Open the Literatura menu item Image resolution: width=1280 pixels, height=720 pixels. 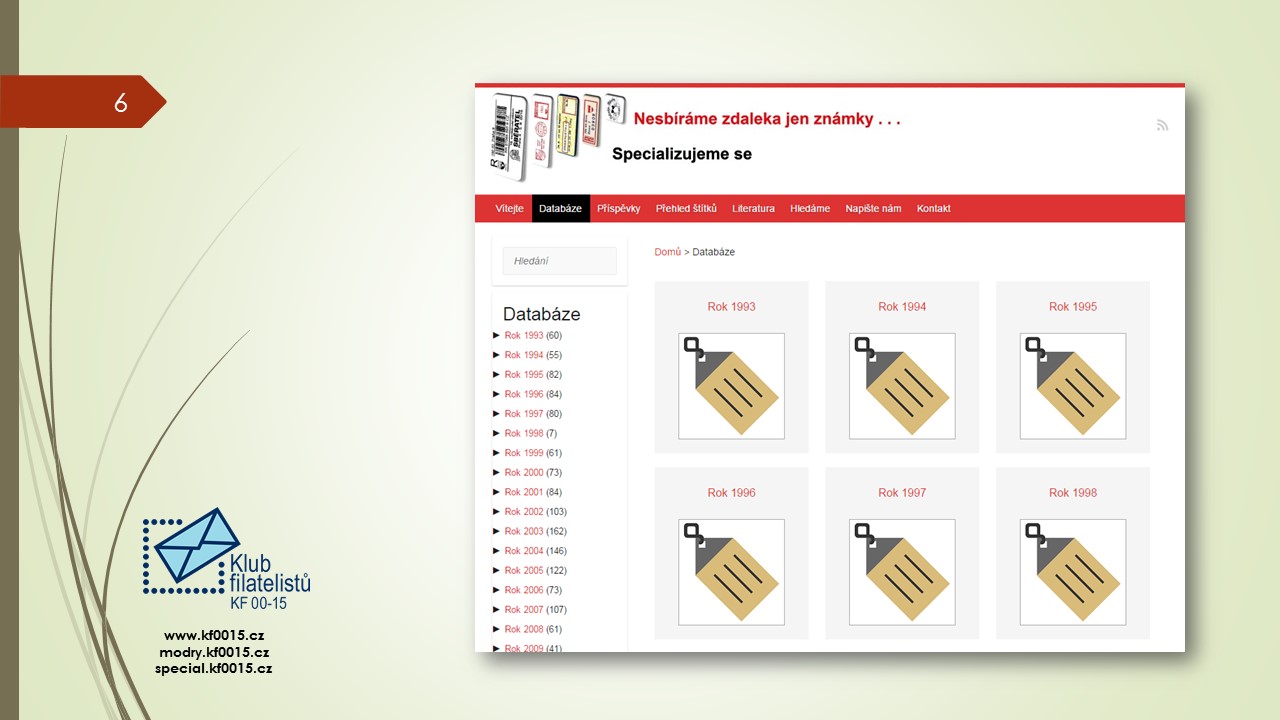pos(753,209)
